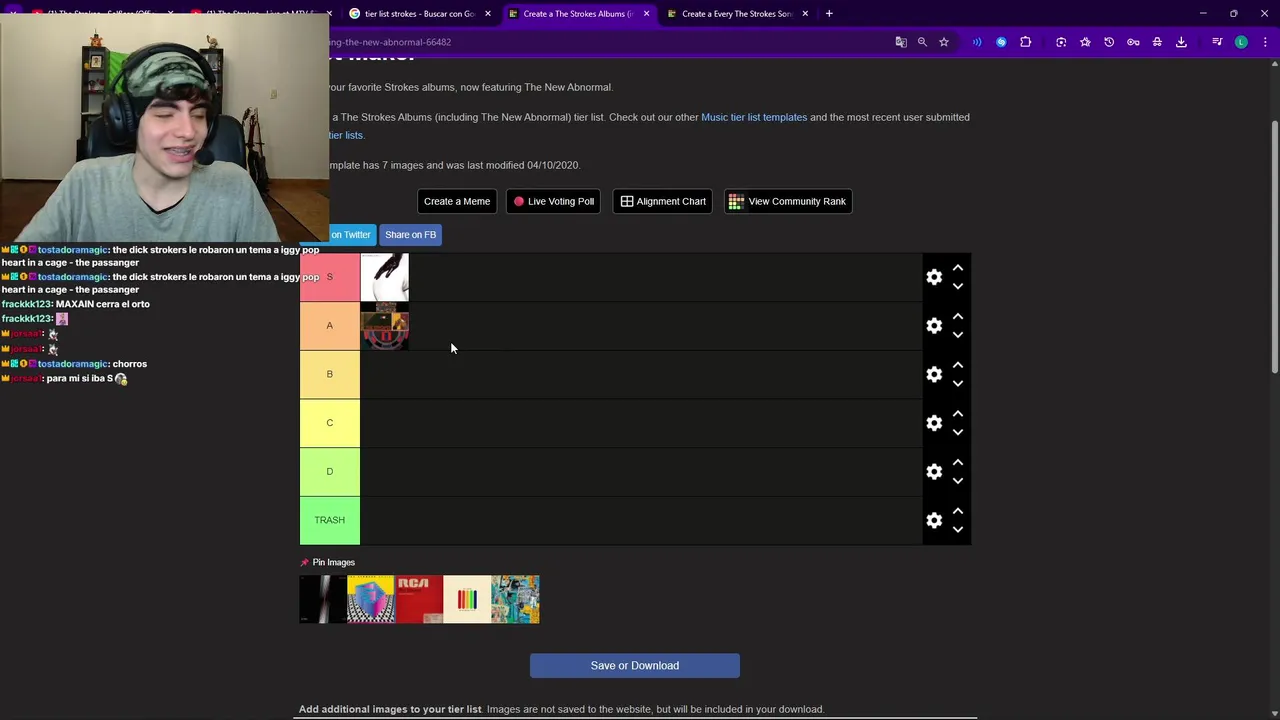
Task: Share tier list on Twitter
Action: point(350,235)
